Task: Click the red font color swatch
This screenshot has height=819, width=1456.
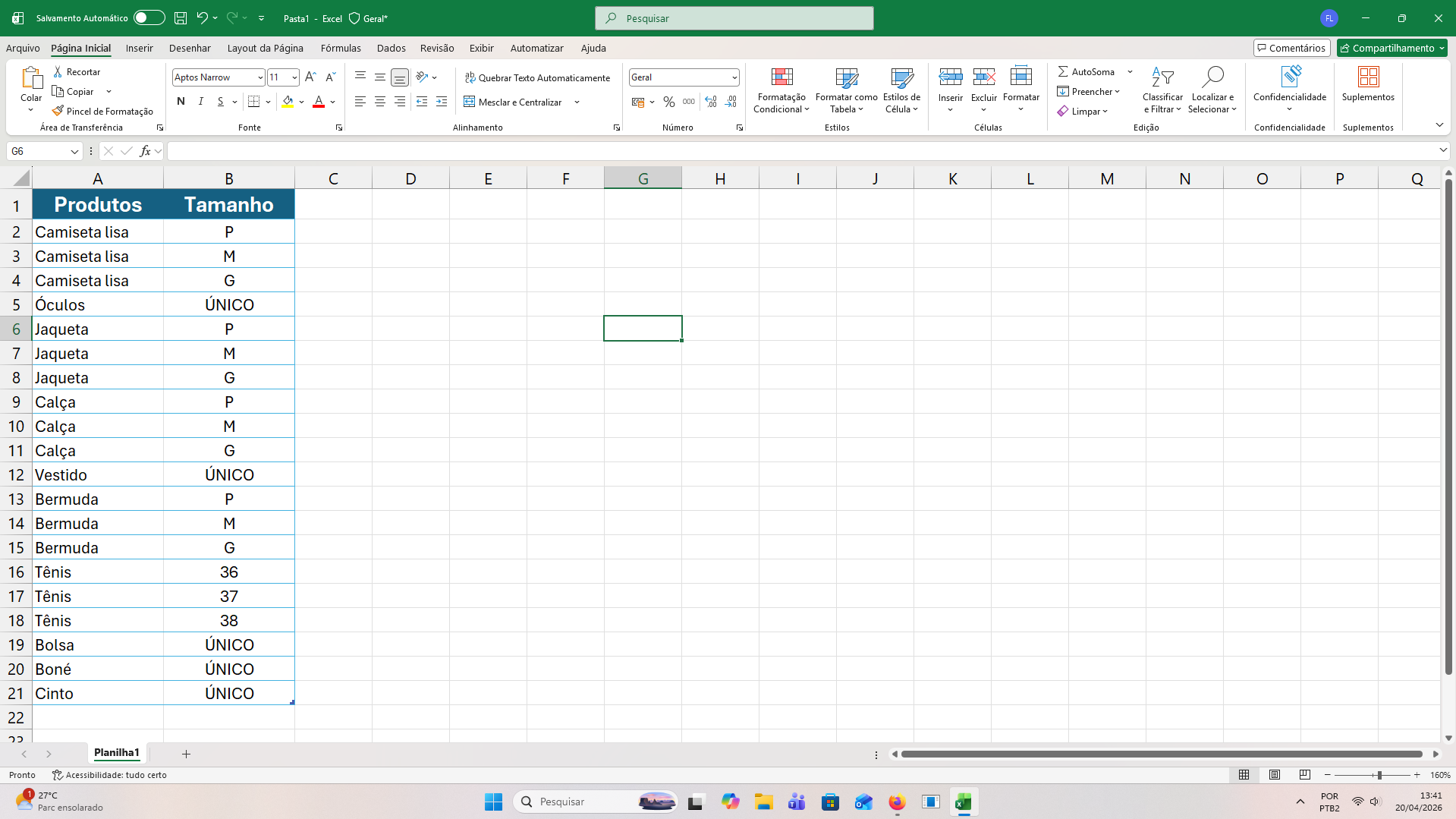Action: 319,102
